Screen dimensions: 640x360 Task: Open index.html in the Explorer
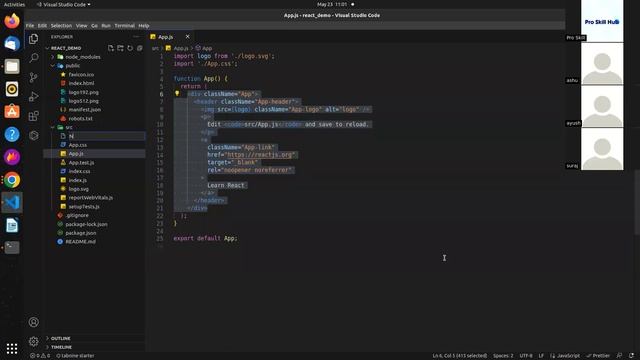tap(81, 83)
